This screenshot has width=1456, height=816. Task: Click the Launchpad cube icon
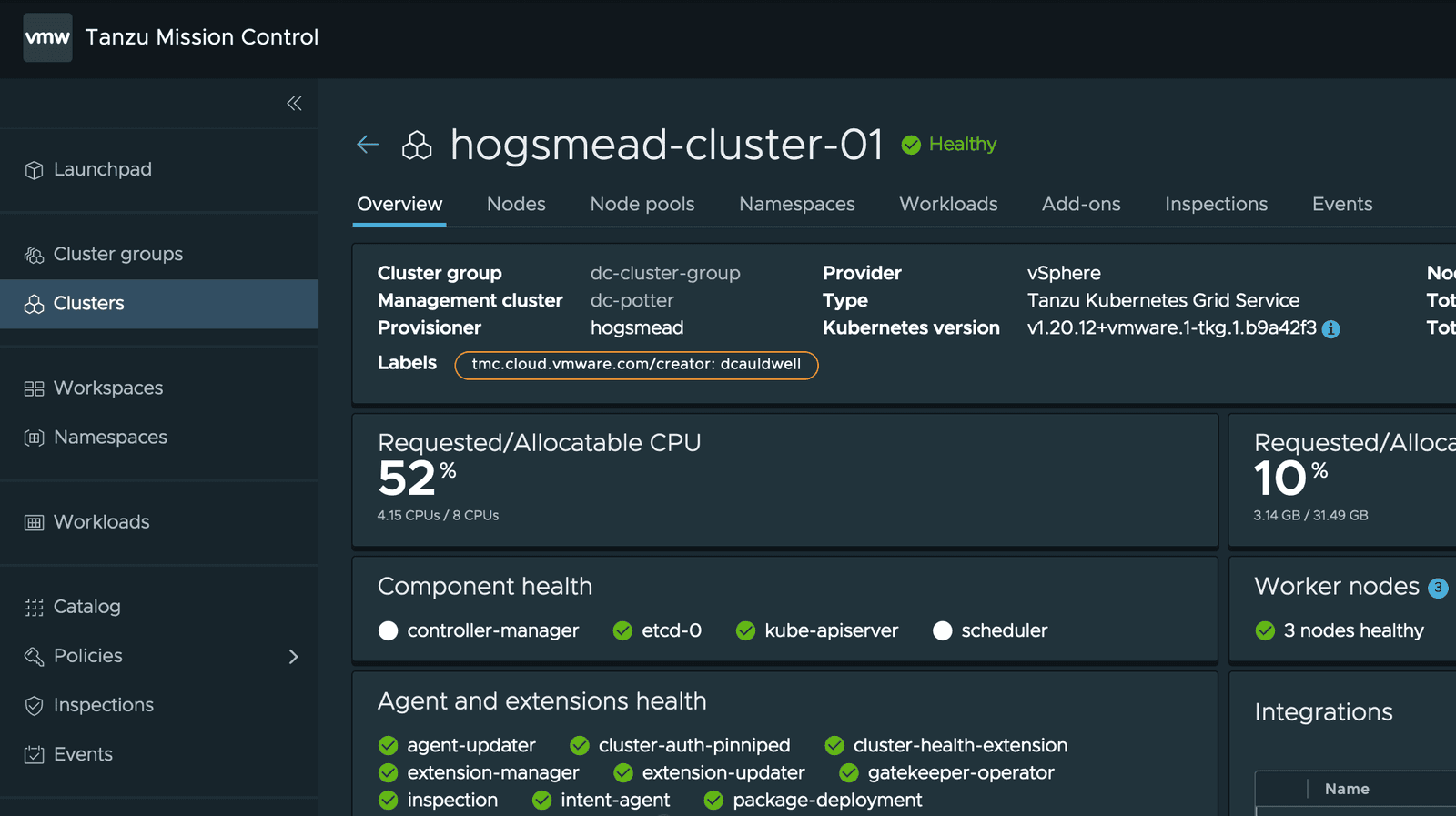tap(35, 170)
